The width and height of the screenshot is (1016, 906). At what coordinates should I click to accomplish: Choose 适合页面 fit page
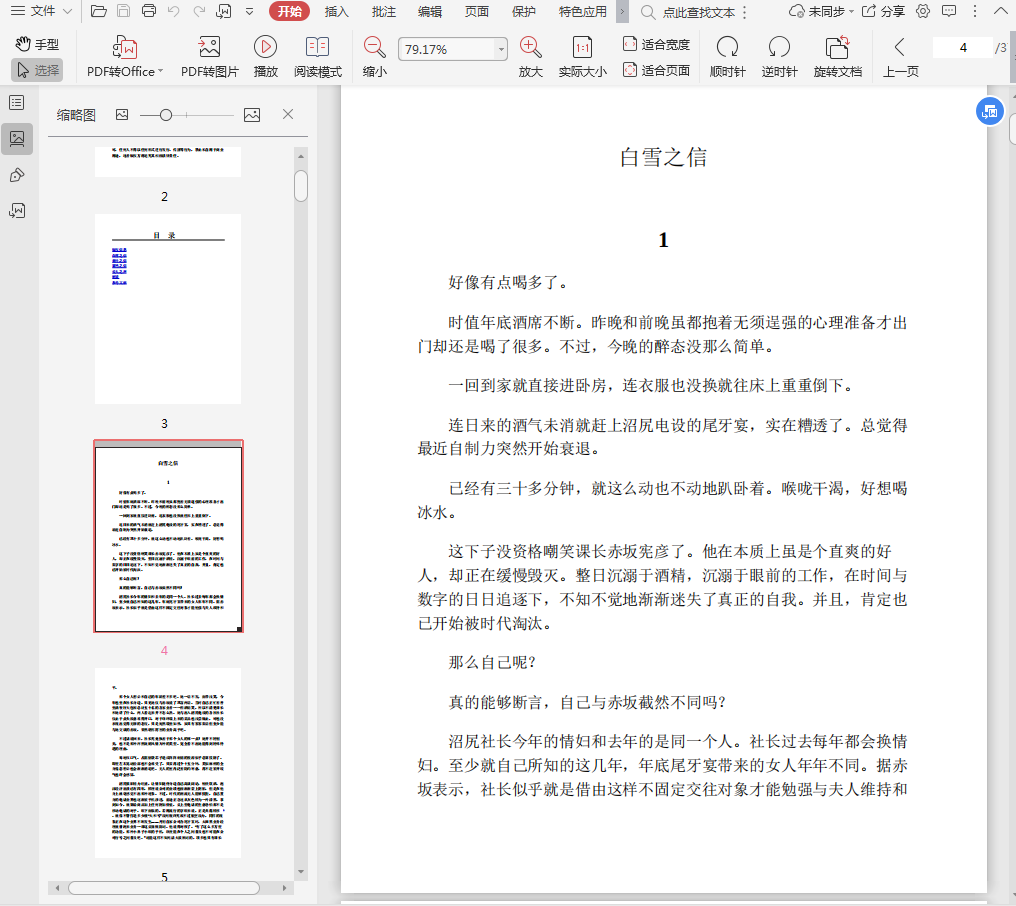pos(656,70)
